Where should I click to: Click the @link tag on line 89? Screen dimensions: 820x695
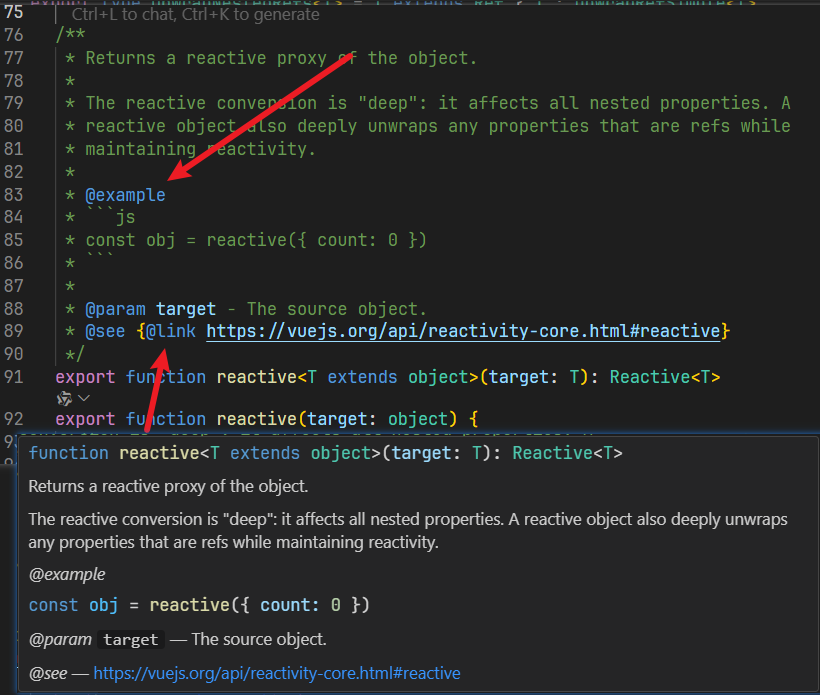170,331
